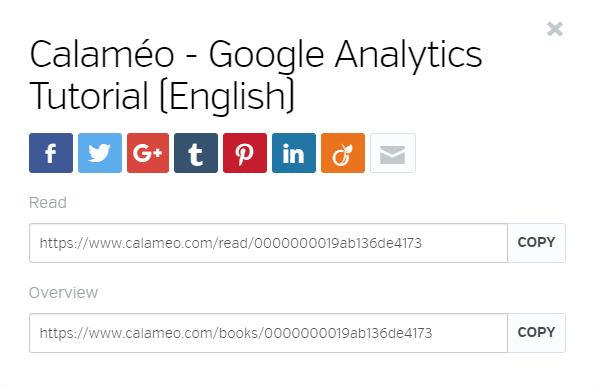Click inside the Overview books link field

click(268, 333)
